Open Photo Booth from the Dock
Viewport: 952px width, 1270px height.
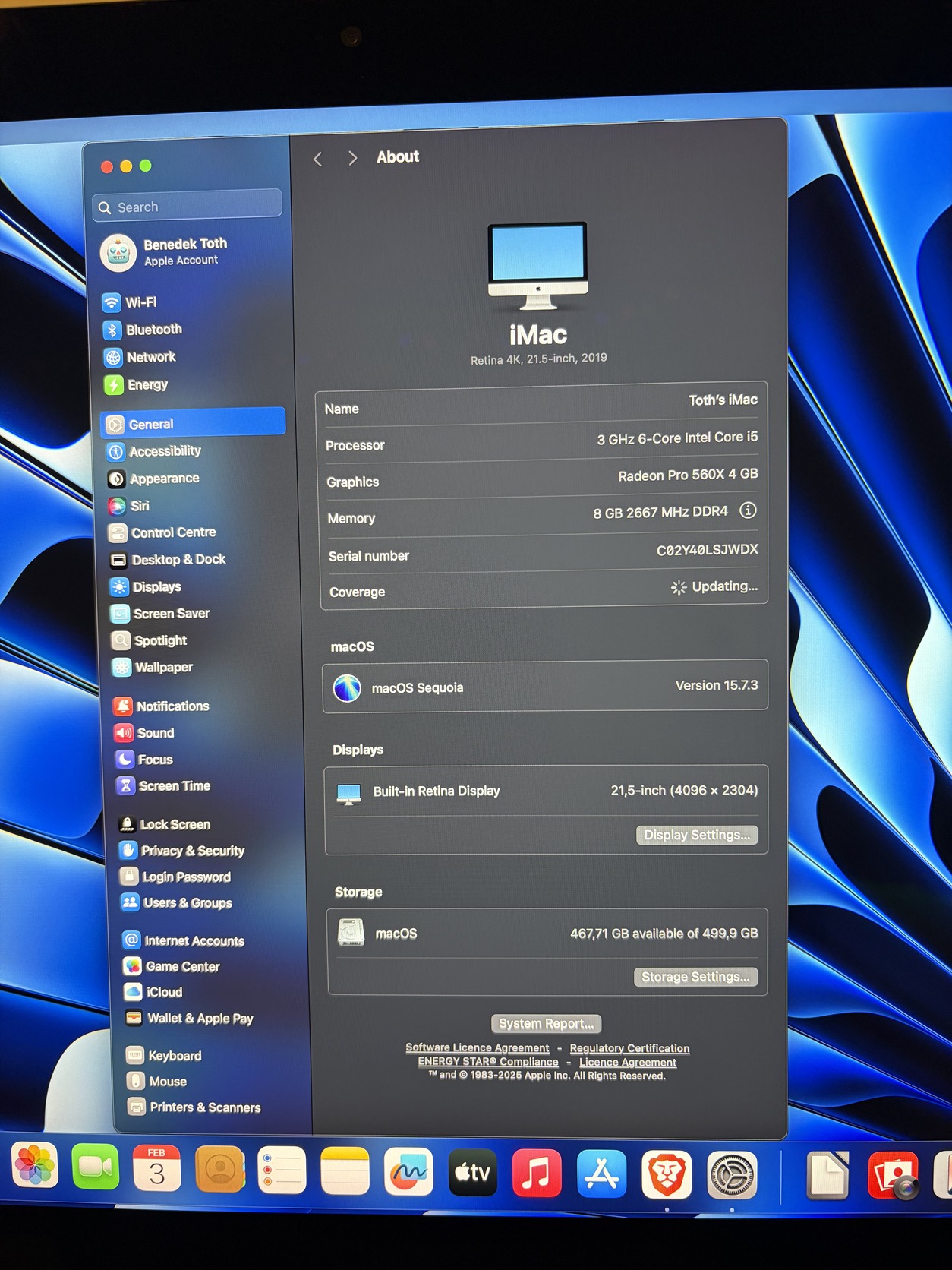pyautogui.click(x=893, y=1176)
